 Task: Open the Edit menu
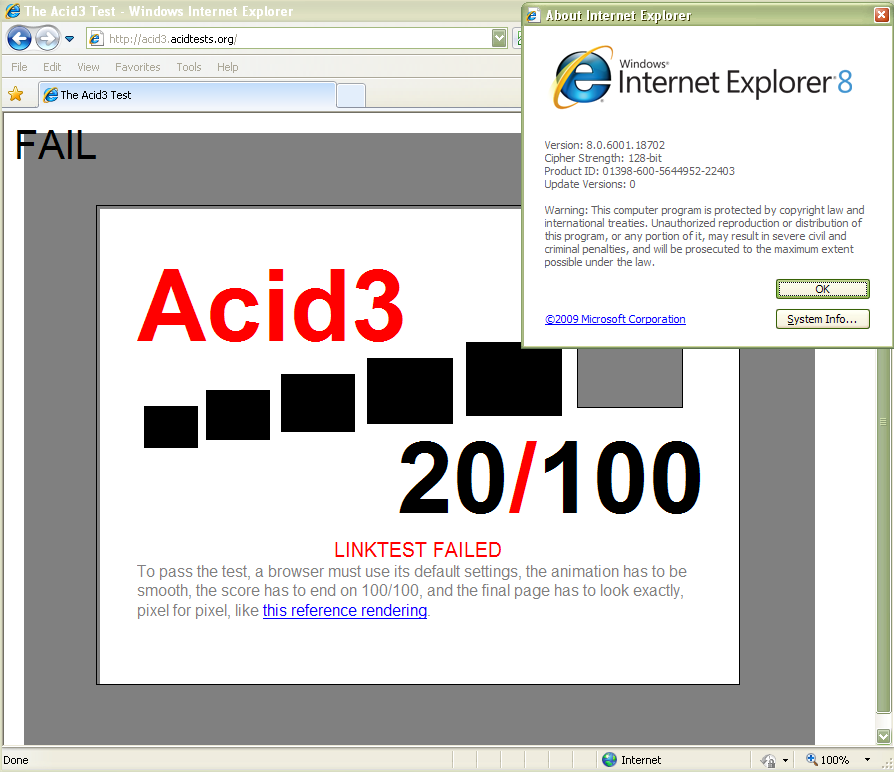point(52,67)
